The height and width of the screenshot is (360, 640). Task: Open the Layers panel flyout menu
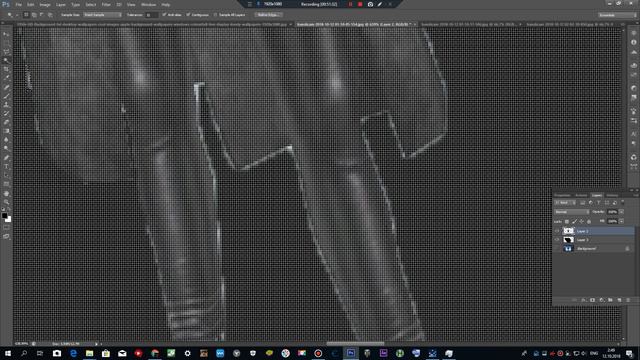pyautogui.click(x=636, y=196)
